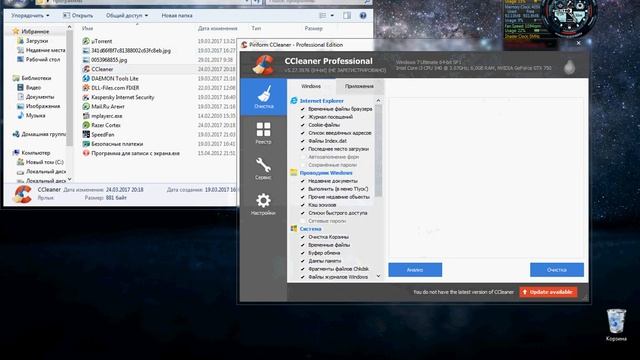Uncheck Буфер обмена option
Screen dimensions: 640x360
click(302, 253)
